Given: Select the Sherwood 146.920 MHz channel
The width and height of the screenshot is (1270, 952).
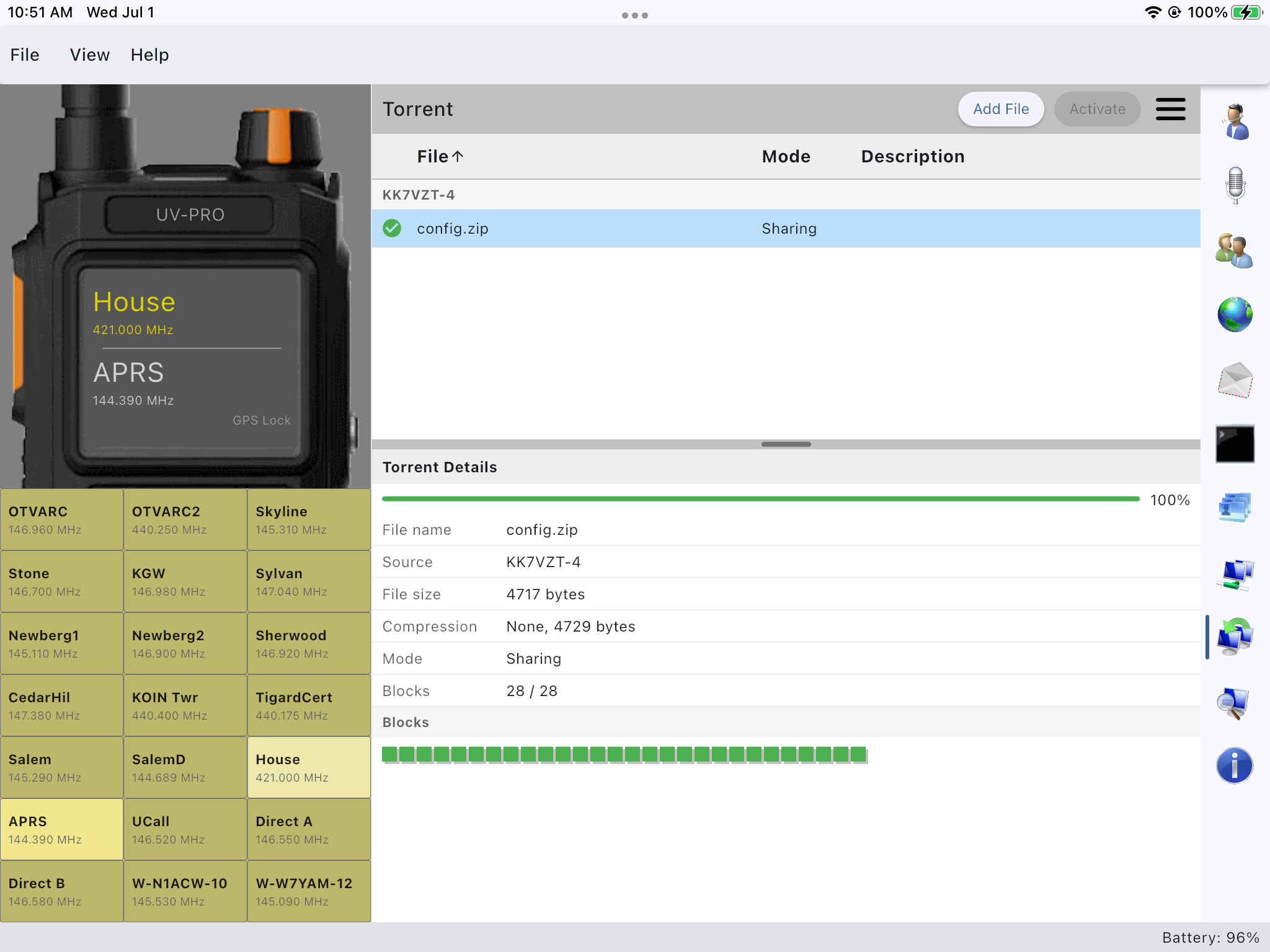Looking at the screenshot, I should 309,643.
